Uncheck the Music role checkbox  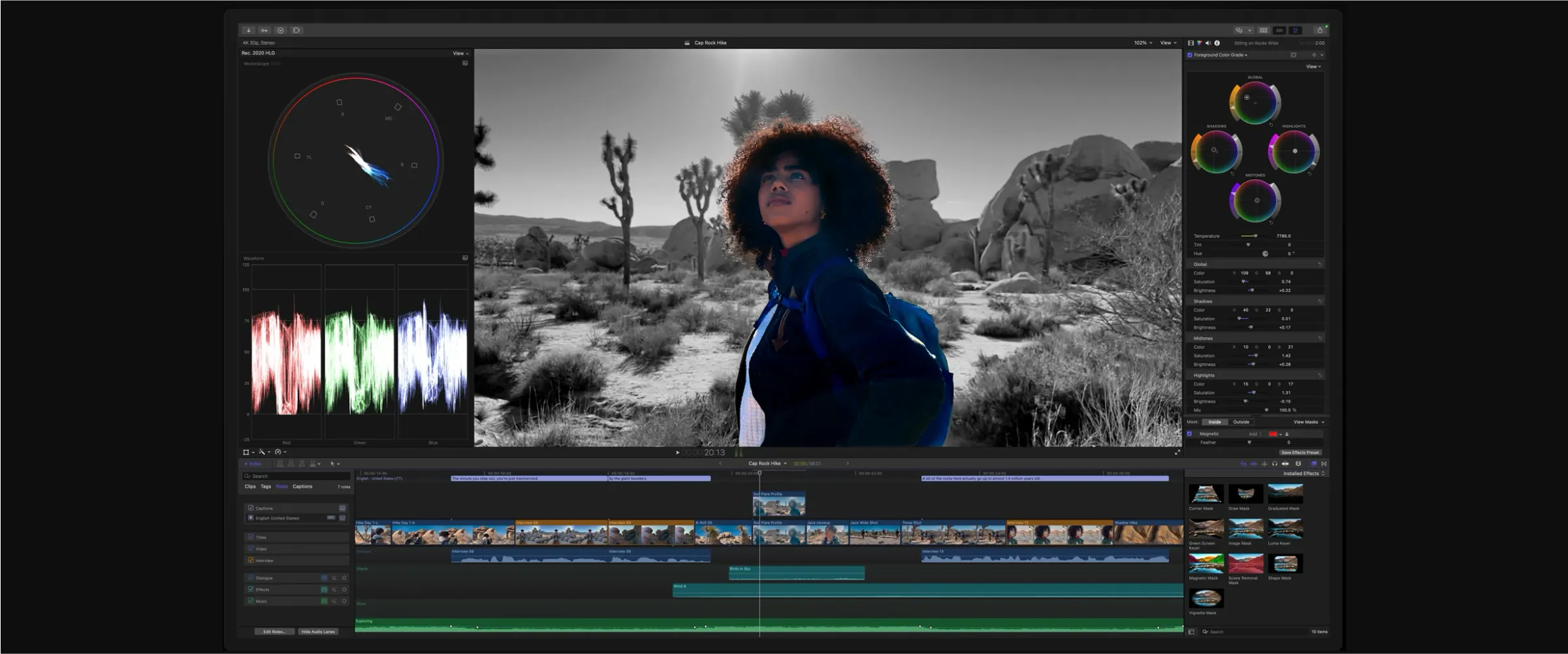[x=251, y=600]
